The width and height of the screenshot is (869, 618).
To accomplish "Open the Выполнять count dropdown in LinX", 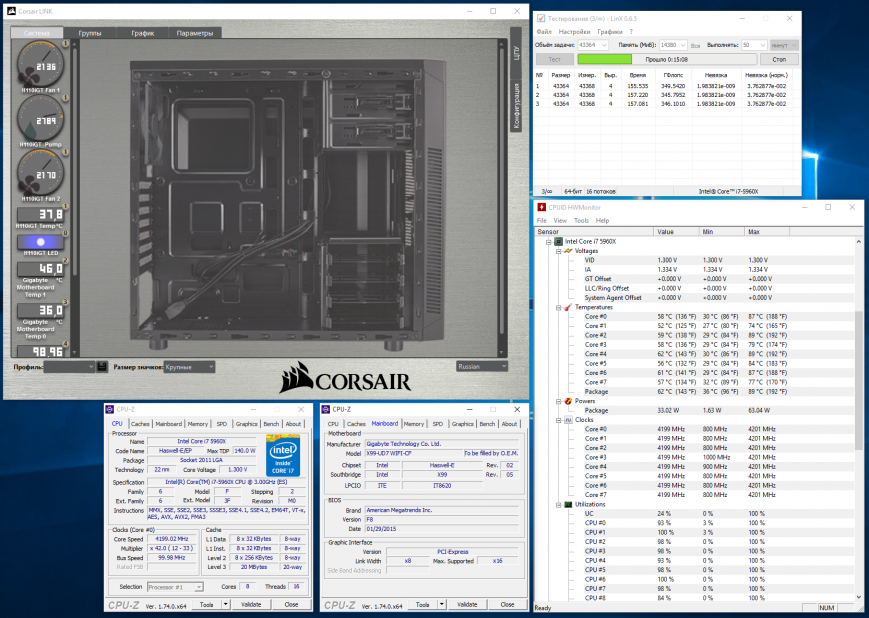I will (x=754, y=45).
